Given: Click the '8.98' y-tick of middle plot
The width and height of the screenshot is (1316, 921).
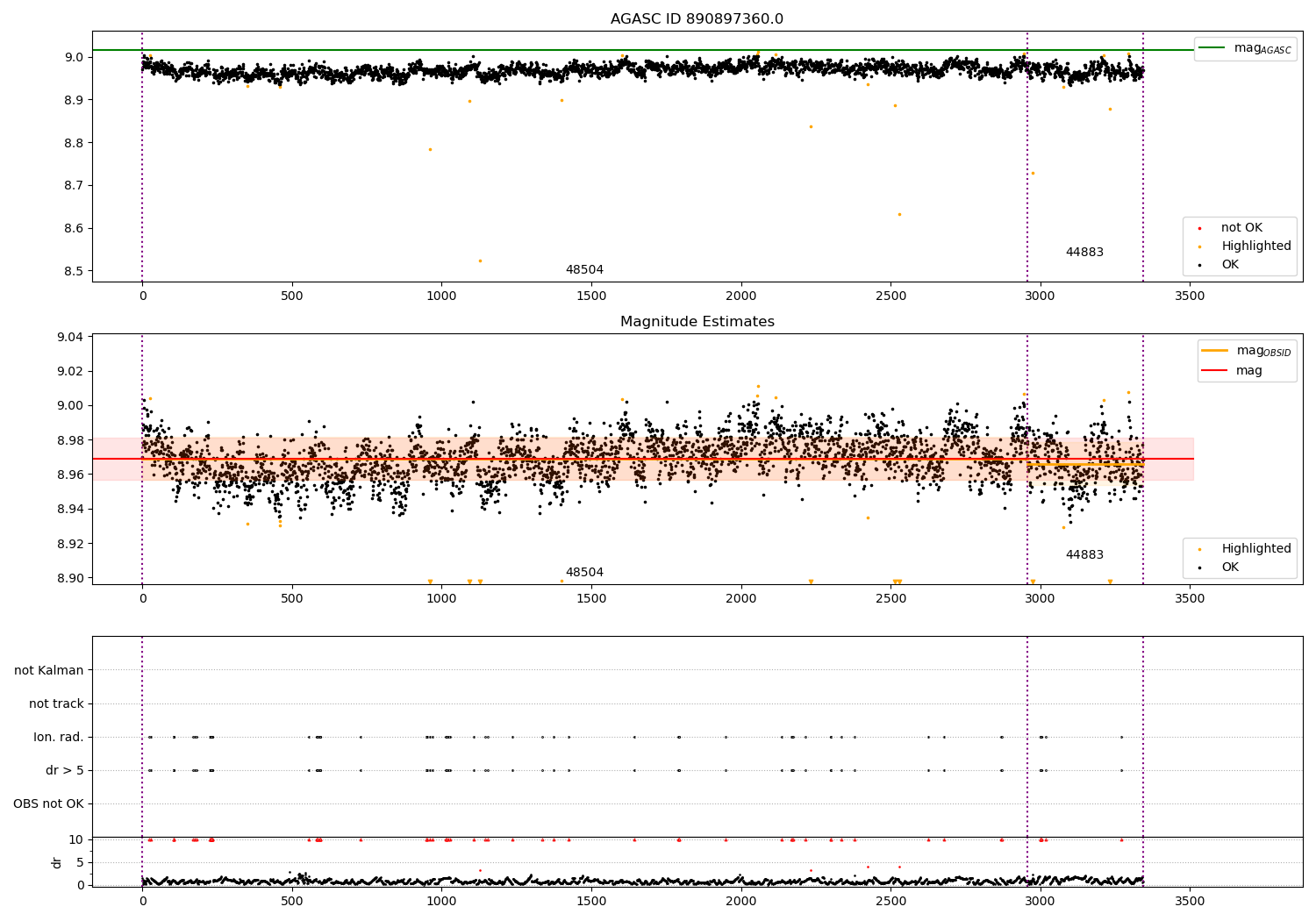Looking at the screenshot, I should click(70, 441).
